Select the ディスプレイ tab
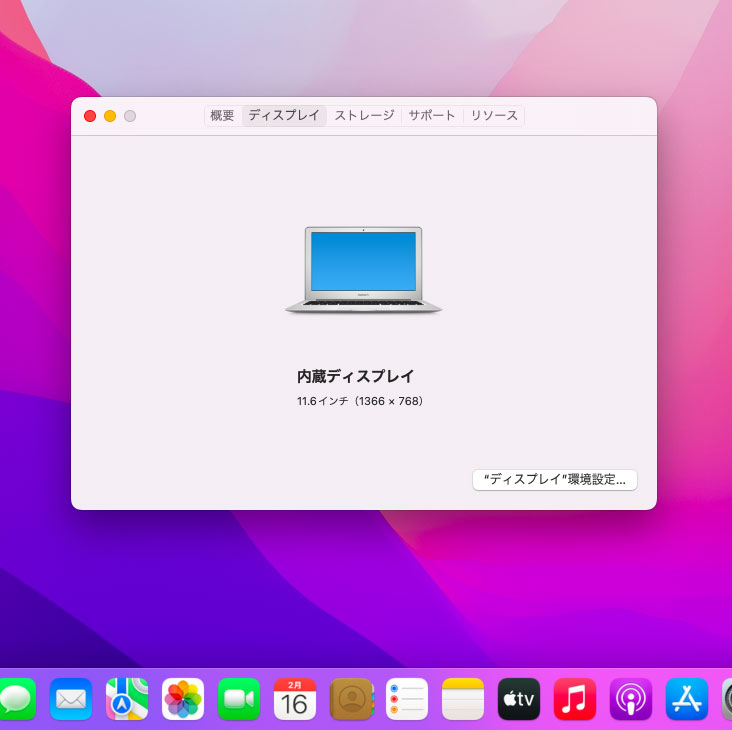Viewport: 732px width, 730px height. (x=284, y=115)
